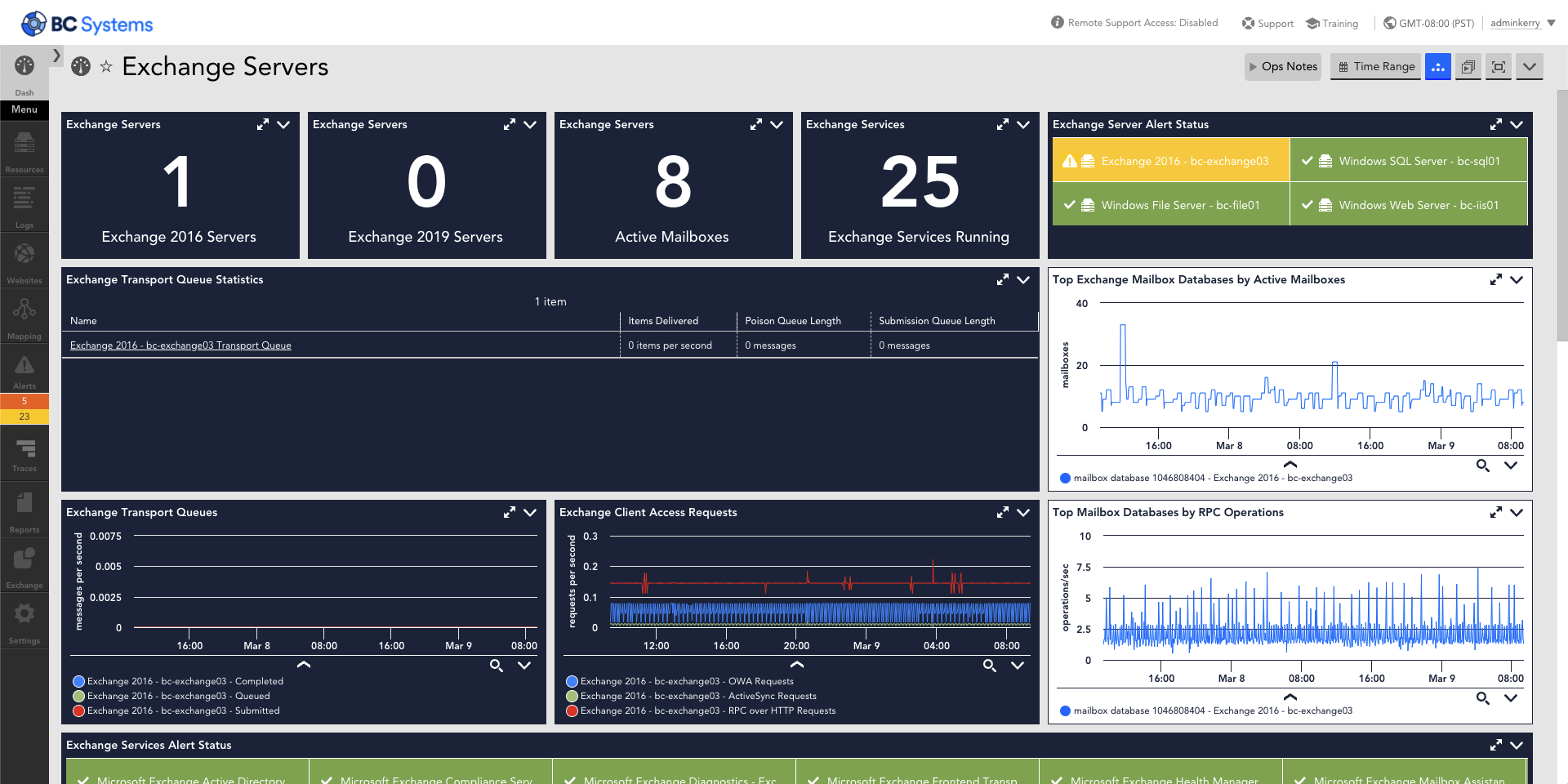Toggle the Submitted series in the legend
Image resolution: width=1568 pixels, height=784 pixels.
coord(176,710)
